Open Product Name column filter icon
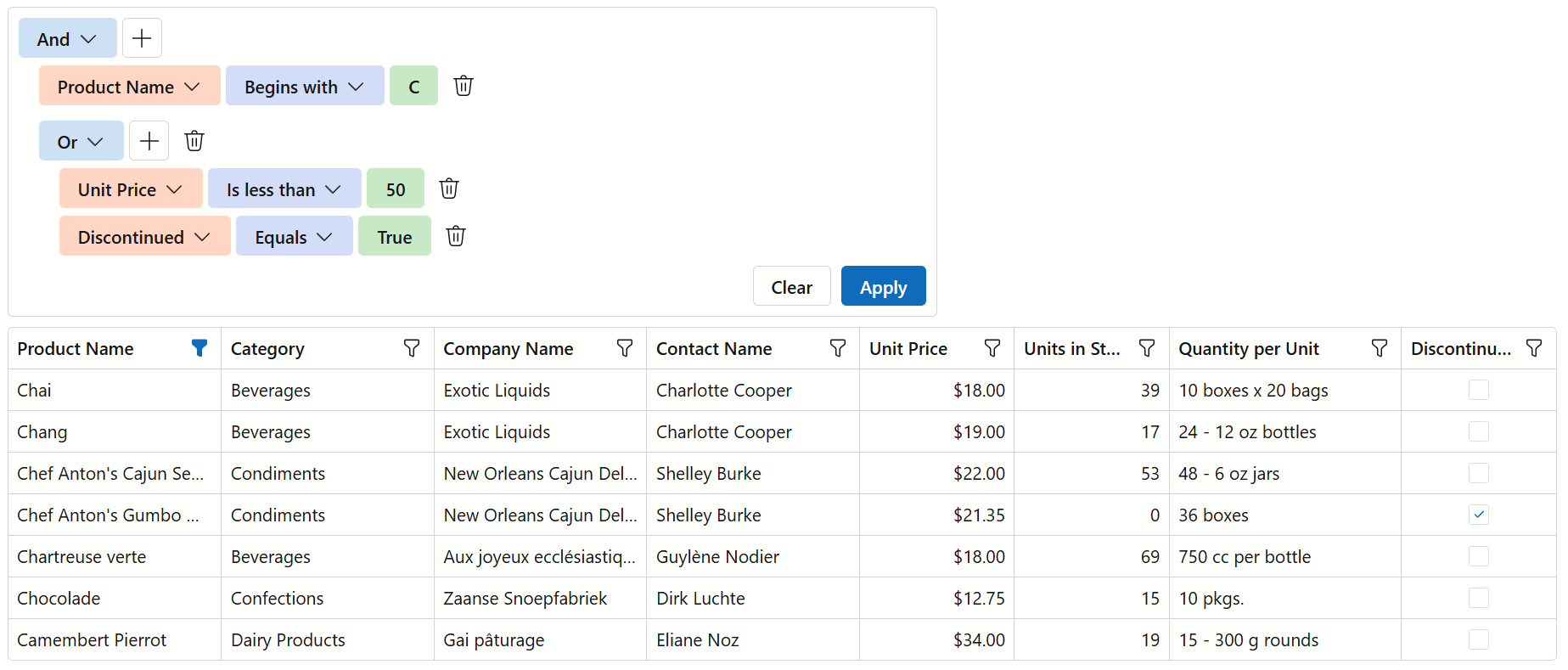This screenshot has width=1568, height=670. pyautogui.click(x=200, y=348)
